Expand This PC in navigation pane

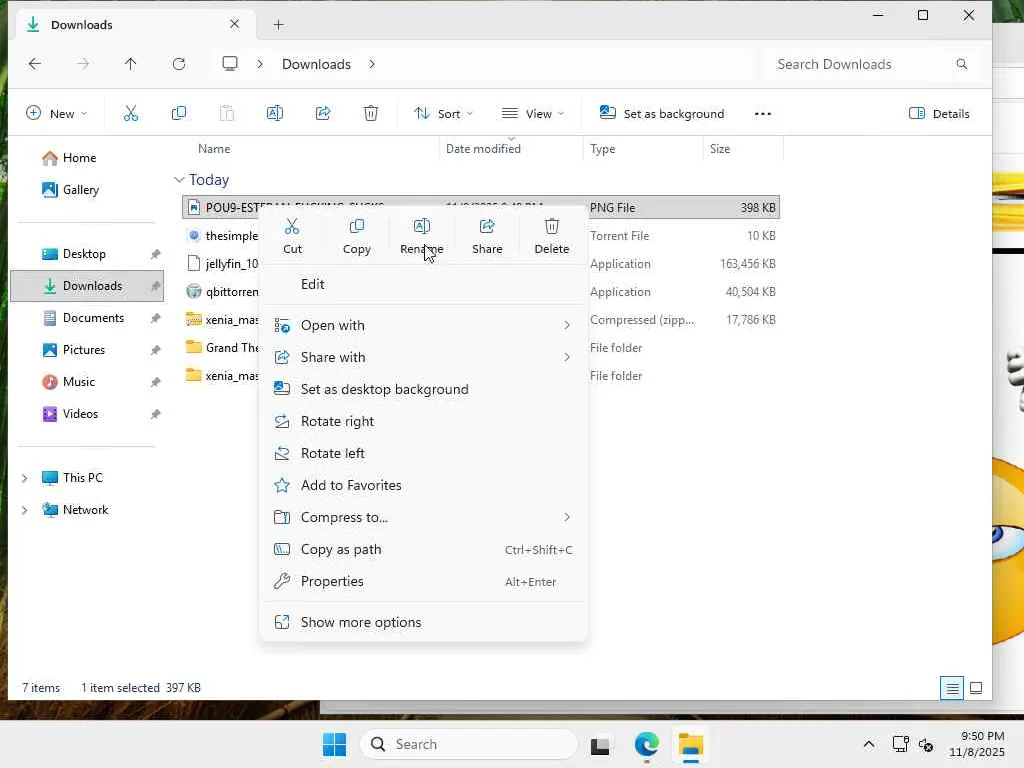click(x=24, y=478)
